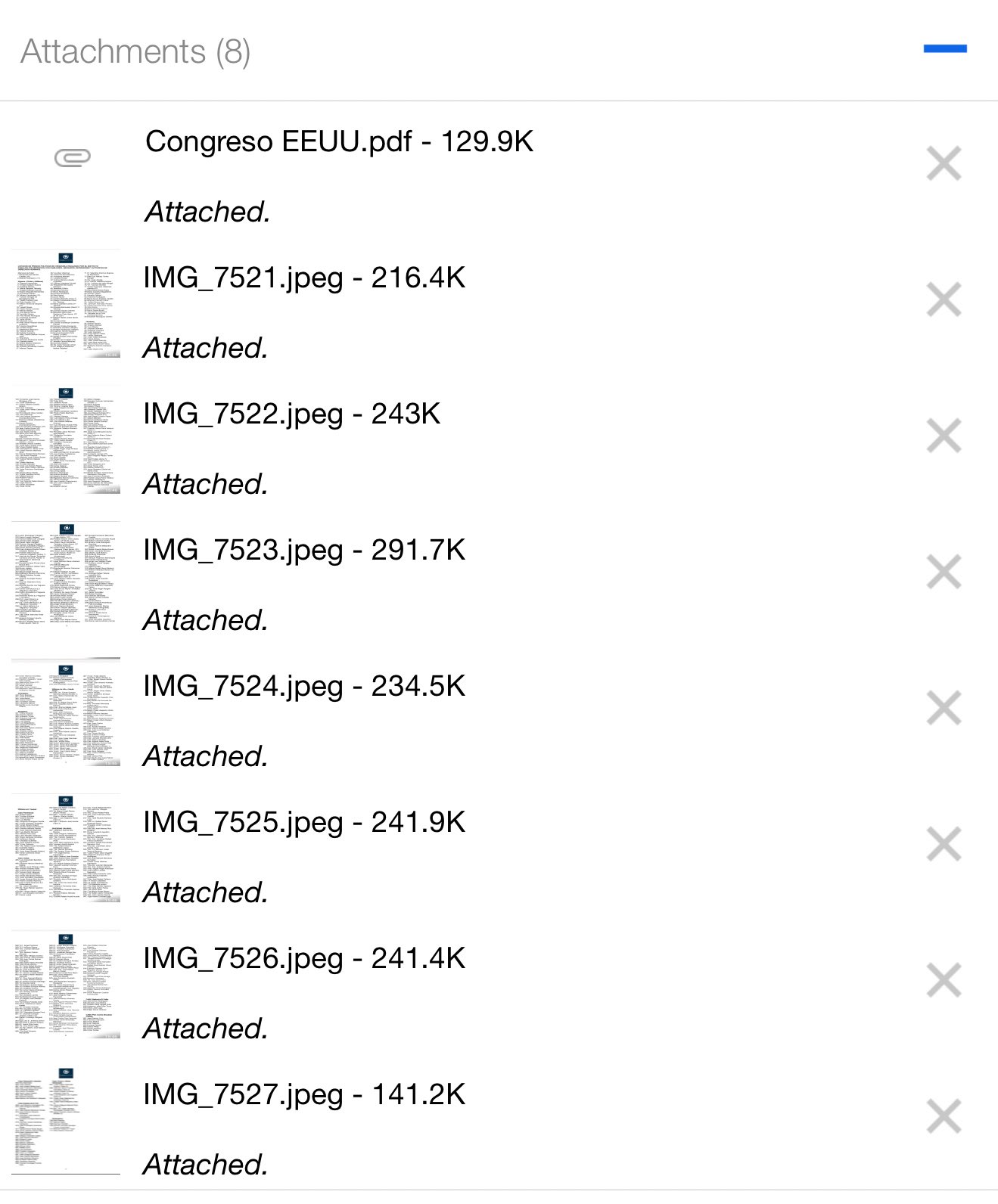Image resolution: width=998 pixels, height=1204 pixels.
Task: Click the Attachments (8) header
Action: coord(135,51)
